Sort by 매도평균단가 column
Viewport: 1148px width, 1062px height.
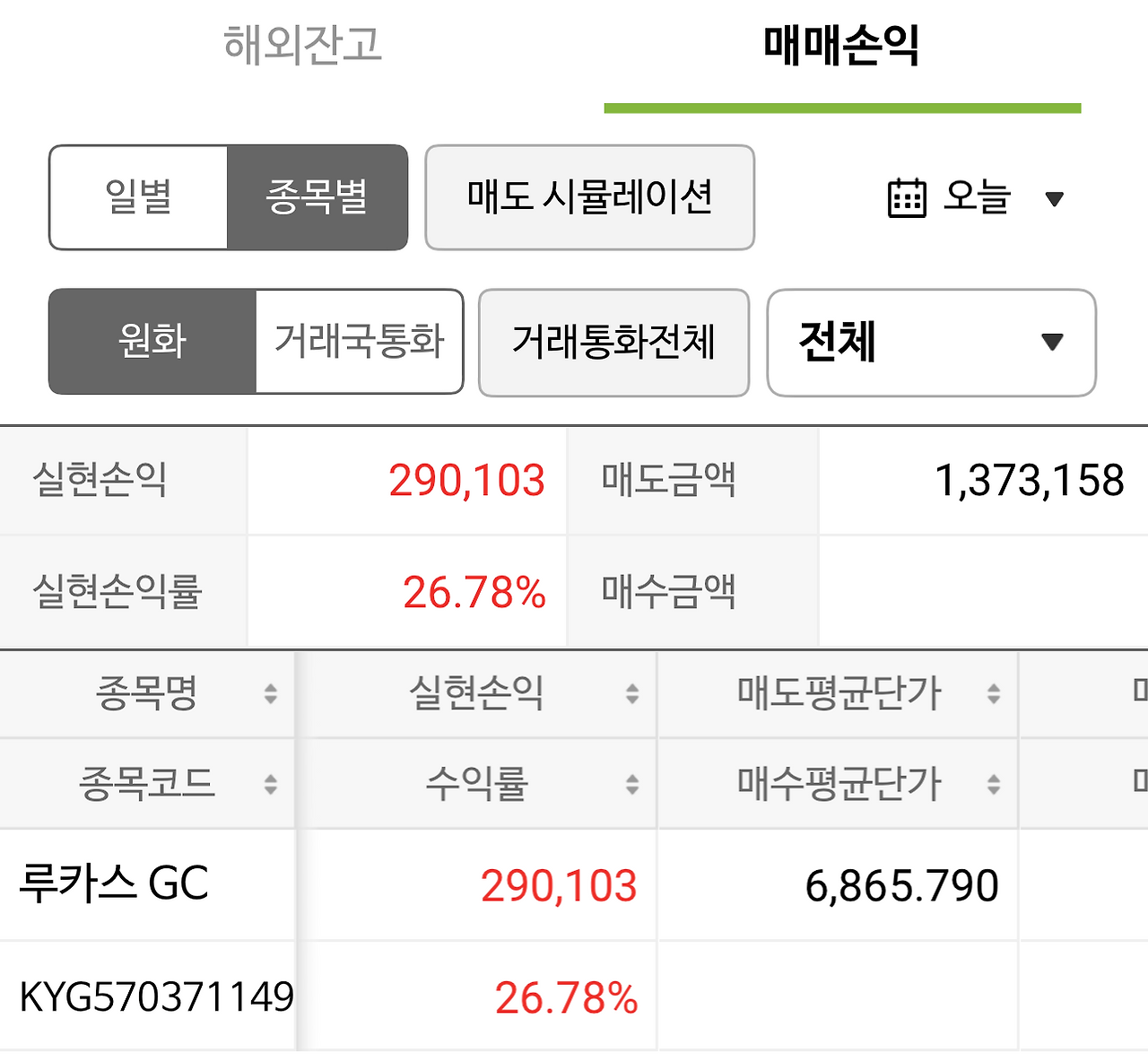click(993, 692)
